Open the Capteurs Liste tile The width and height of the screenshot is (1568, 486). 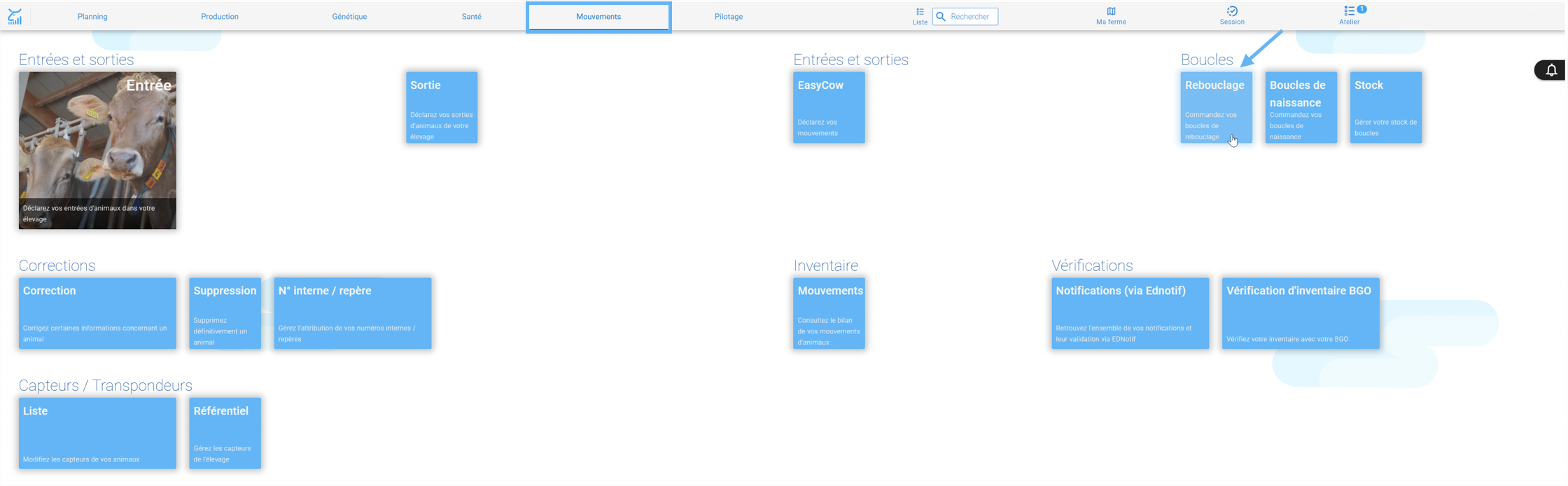point(97,433)
